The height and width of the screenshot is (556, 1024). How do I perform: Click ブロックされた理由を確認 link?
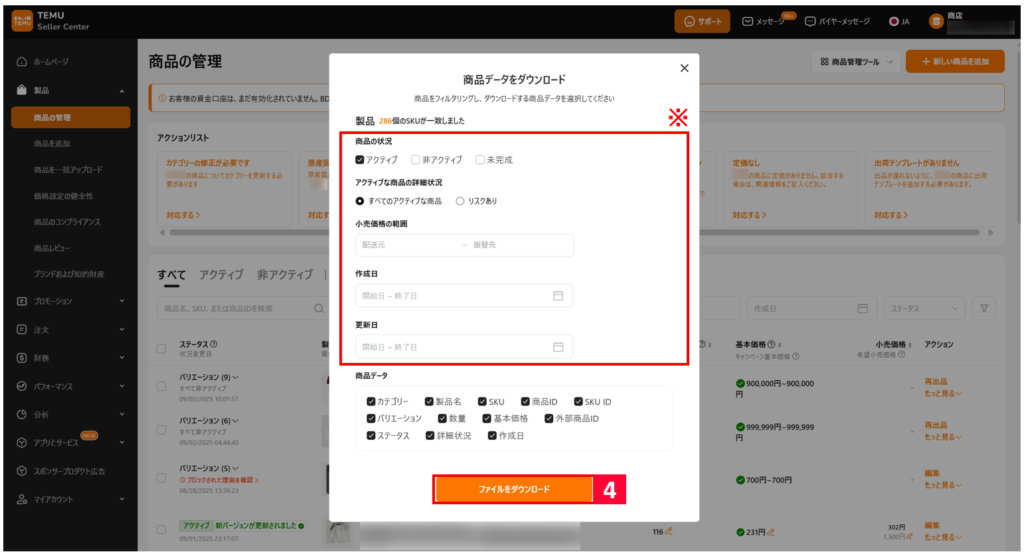pyautogui.click(x=219, y=480)
